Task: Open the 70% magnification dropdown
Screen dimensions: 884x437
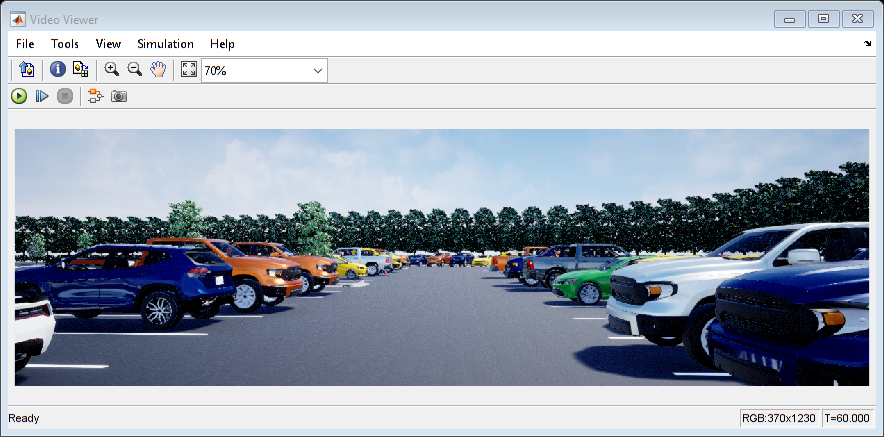Action: pyautogui.click(x=264, y=70)
